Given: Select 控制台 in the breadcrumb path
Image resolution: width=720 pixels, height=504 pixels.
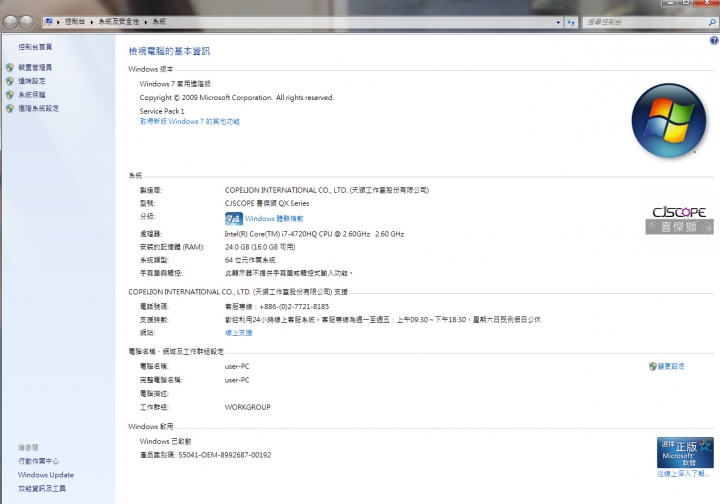Looking at the screenshot, I should point(75,22).
